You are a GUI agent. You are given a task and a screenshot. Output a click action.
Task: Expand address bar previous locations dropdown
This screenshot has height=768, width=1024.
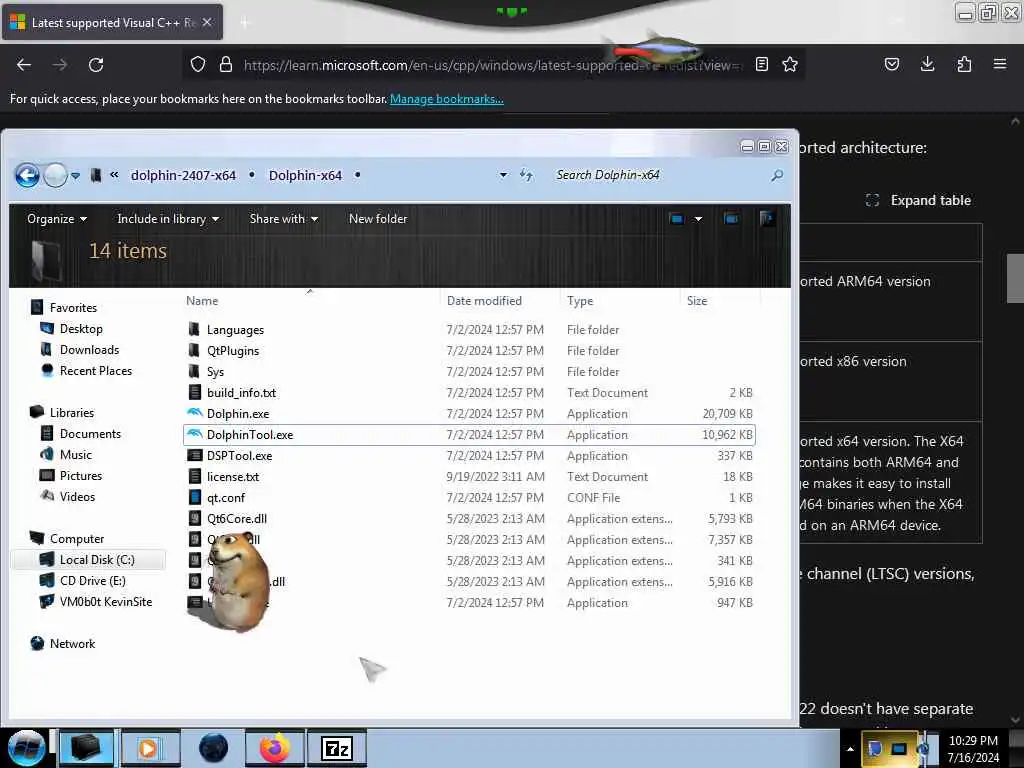click(x=503, y=175)
